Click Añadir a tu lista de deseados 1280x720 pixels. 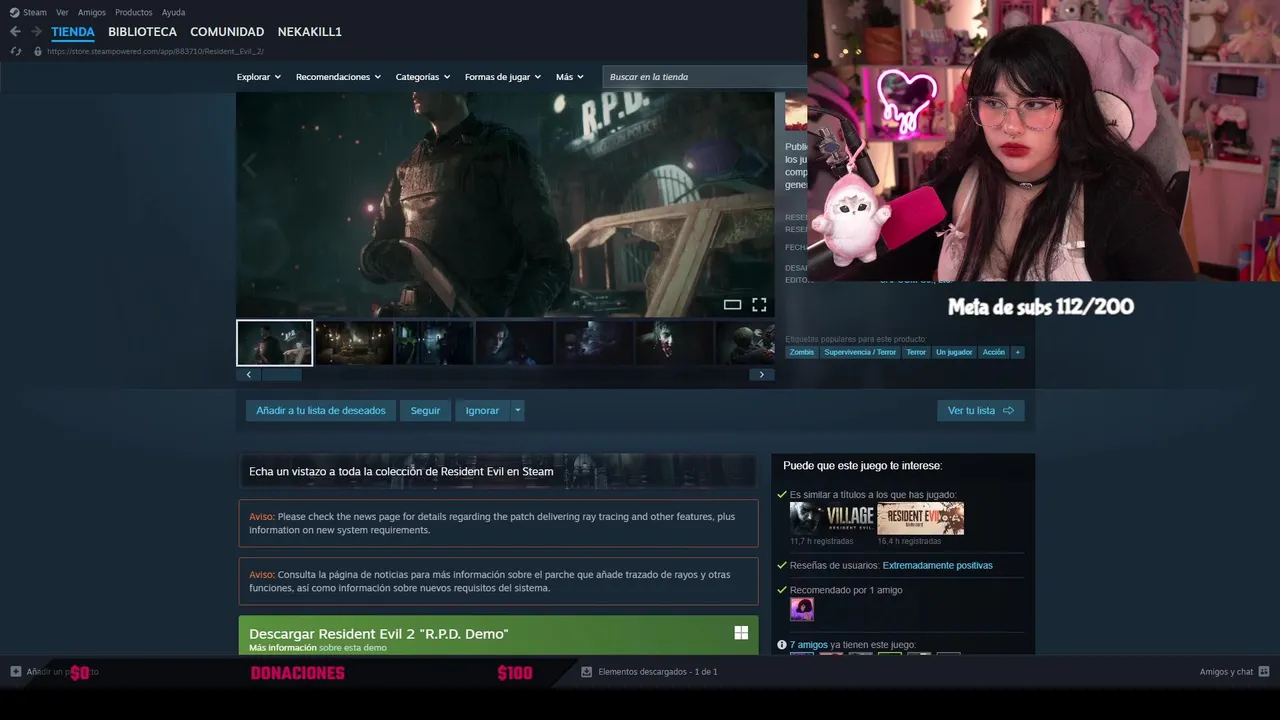tap(321, 410)
